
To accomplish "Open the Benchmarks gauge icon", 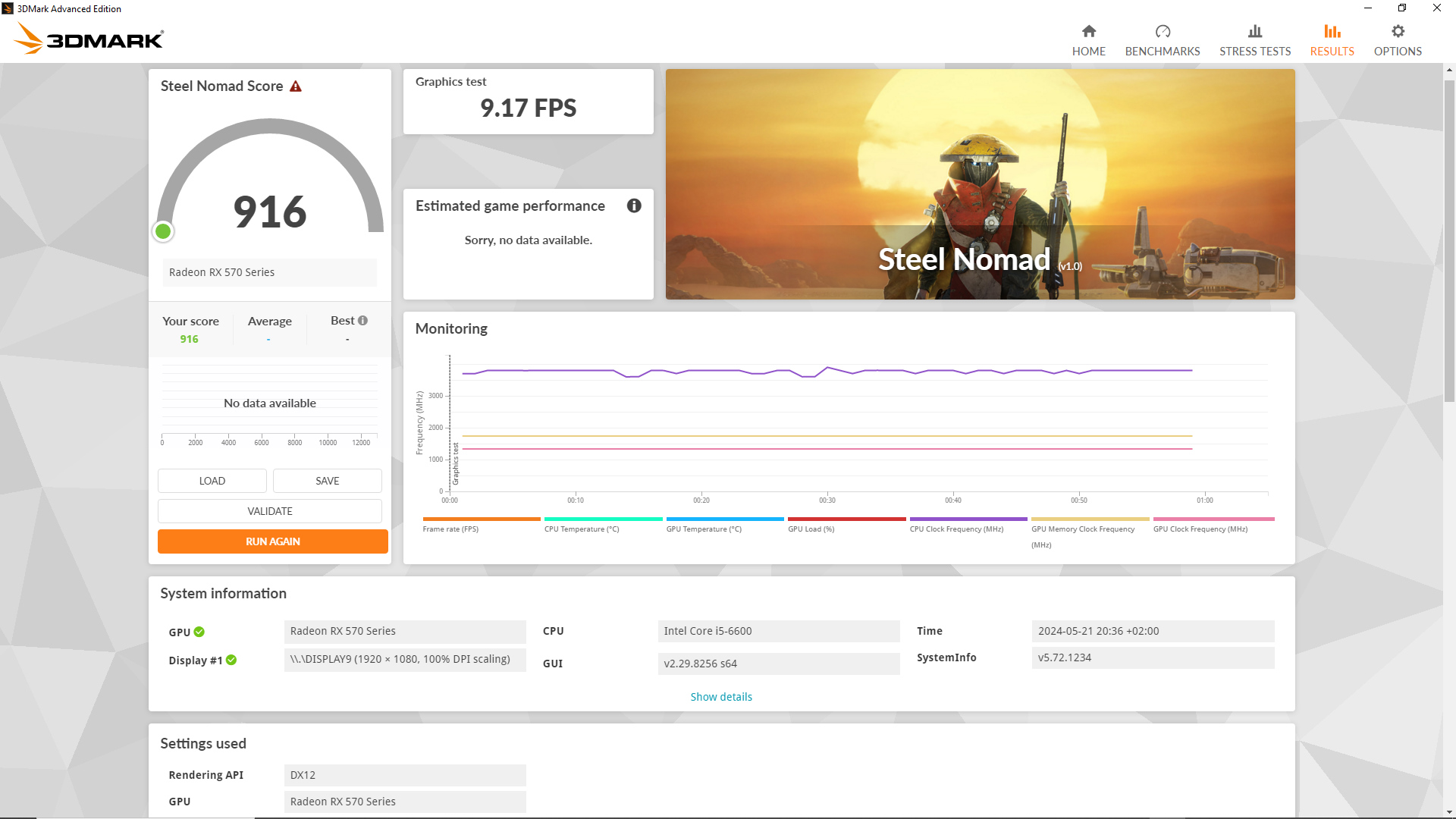I will click(x=1162, y=32).
